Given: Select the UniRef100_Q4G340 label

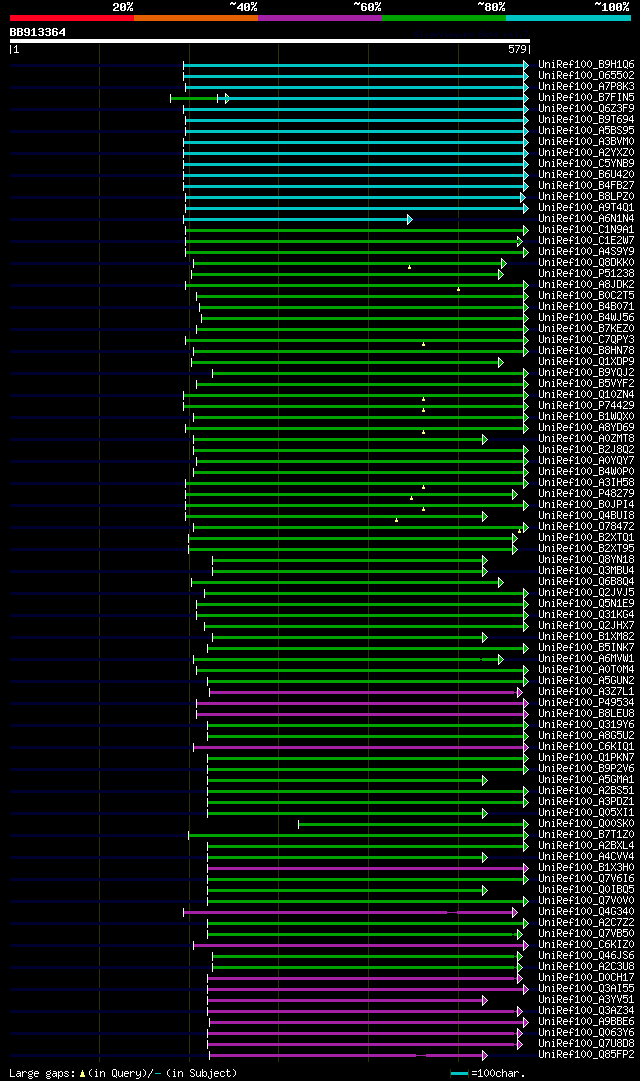Looking at the screenshot, I should [x=586, y=912].
